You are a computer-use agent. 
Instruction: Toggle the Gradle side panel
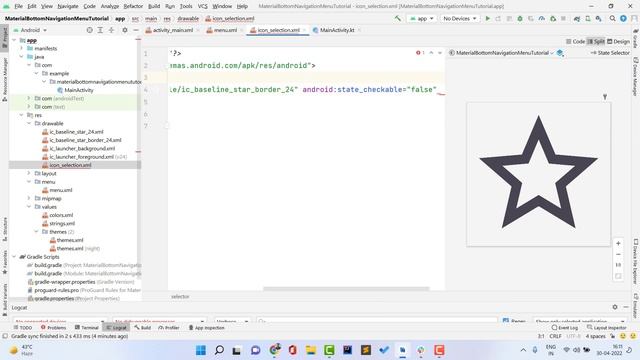coord(636,38)
